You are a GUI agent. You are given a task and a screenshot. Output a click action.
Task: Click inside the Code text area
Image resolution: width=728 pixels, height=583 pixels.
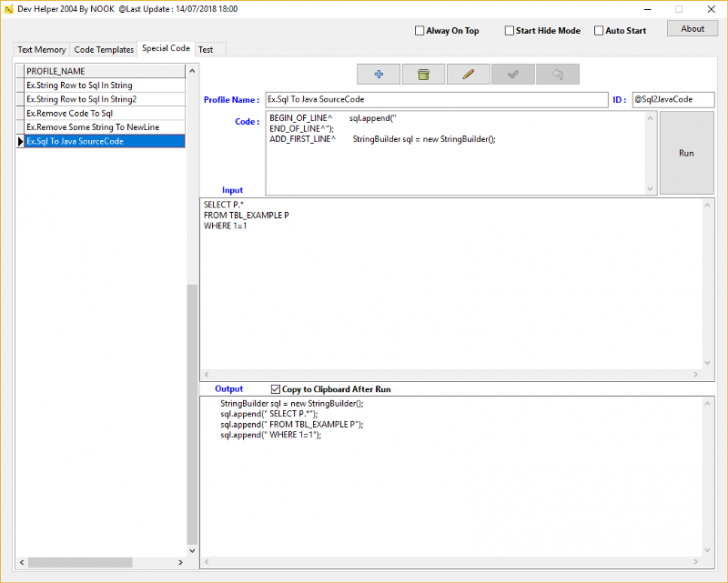[x=456, y=153]
